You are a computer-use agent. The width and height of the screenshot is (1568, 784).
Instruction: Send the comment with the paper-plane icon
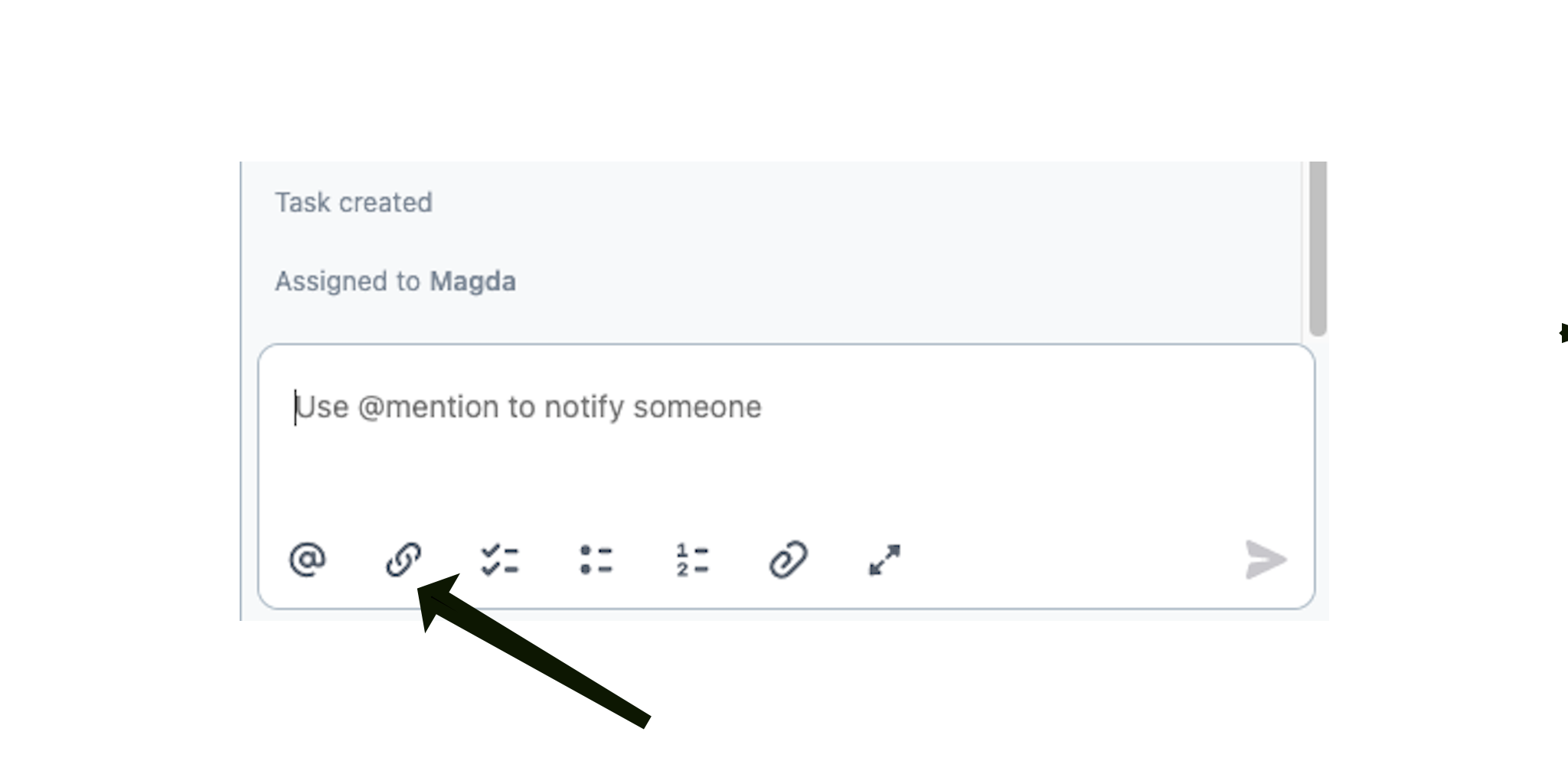pos(1266,560)
